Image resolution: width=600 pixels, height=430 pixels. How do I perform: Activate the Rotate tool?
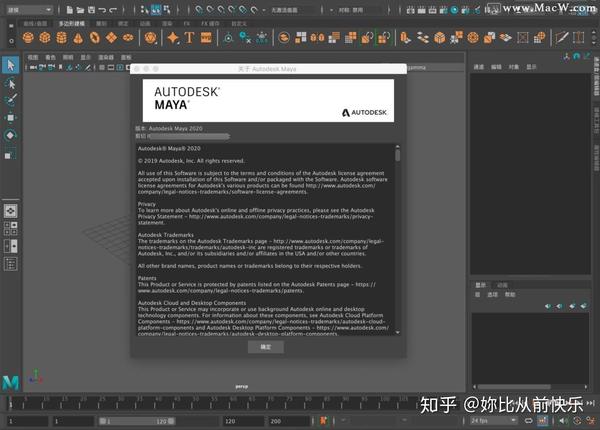click(x=11, y=135)
